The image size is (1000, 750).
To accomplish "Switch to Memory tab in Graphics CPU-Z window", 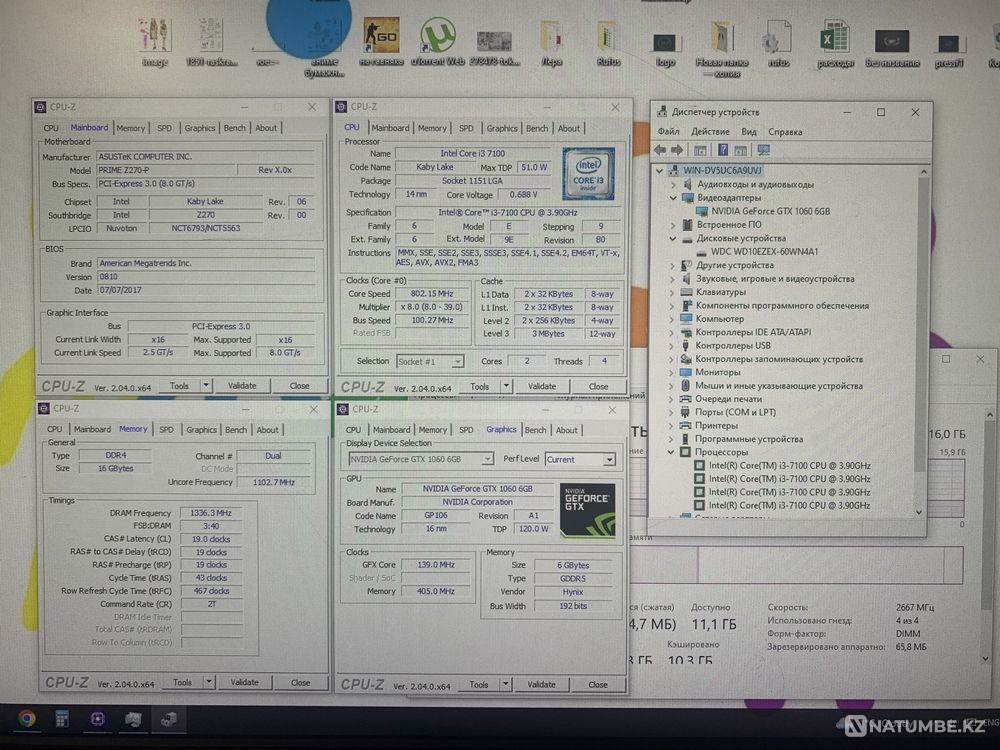I will (x=433, y=430).
